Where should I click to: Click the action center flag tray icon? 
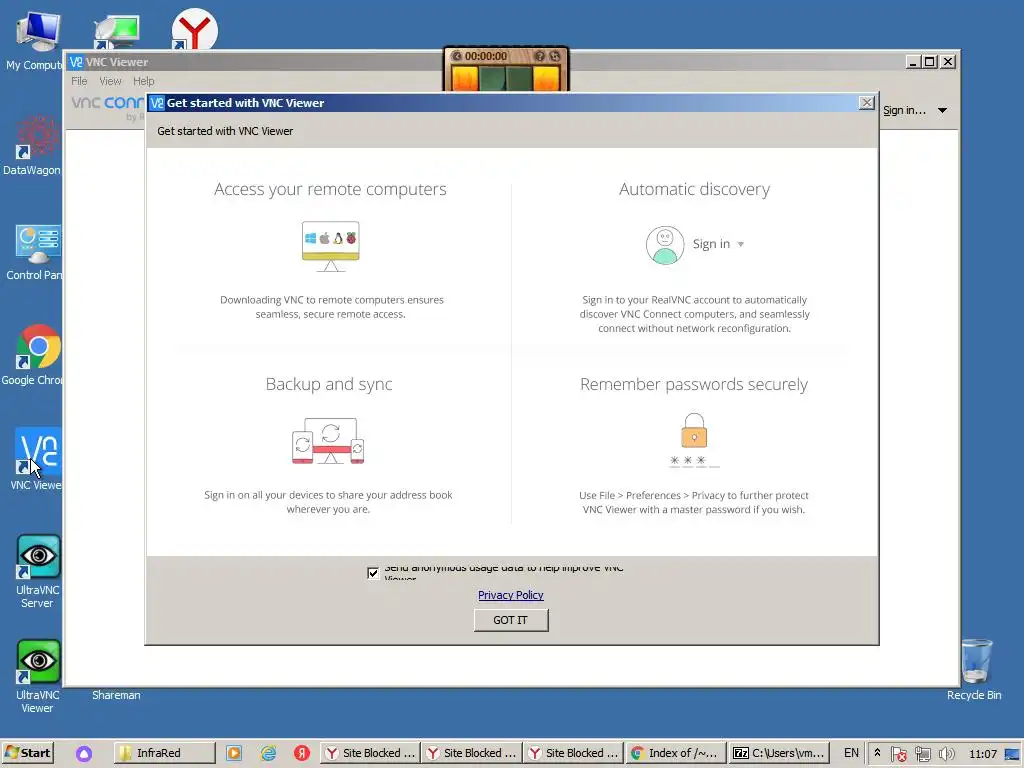[899, 754]
